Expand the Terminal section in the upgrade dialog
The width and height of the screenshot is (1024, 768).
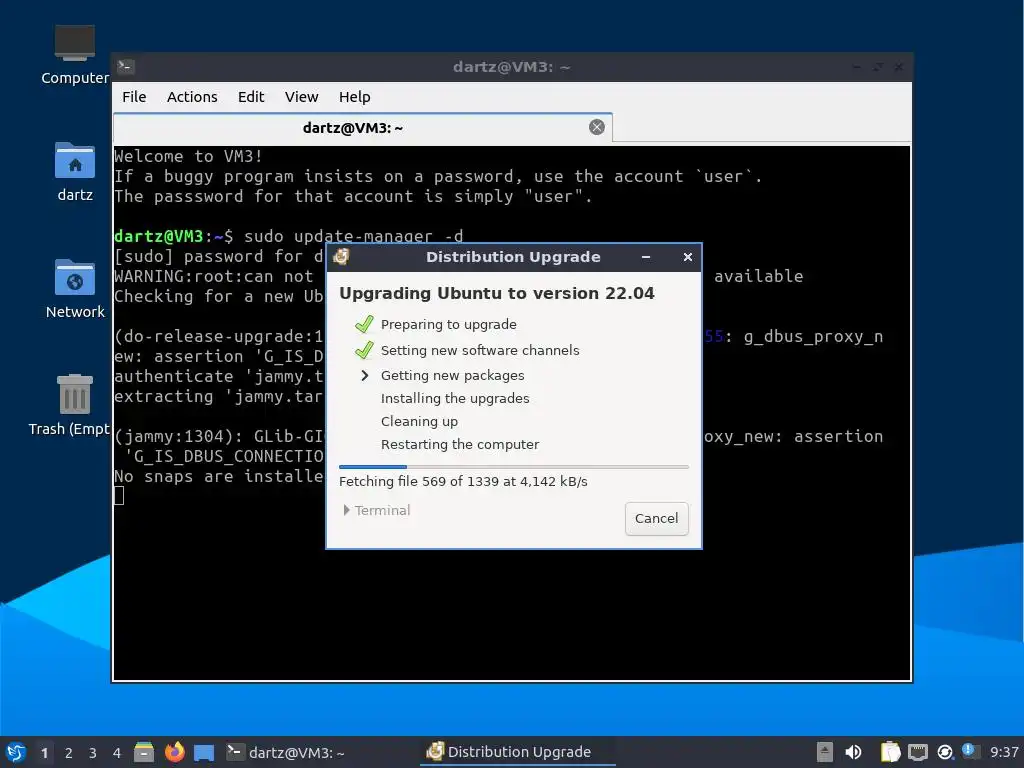click(x=377, y=510)
